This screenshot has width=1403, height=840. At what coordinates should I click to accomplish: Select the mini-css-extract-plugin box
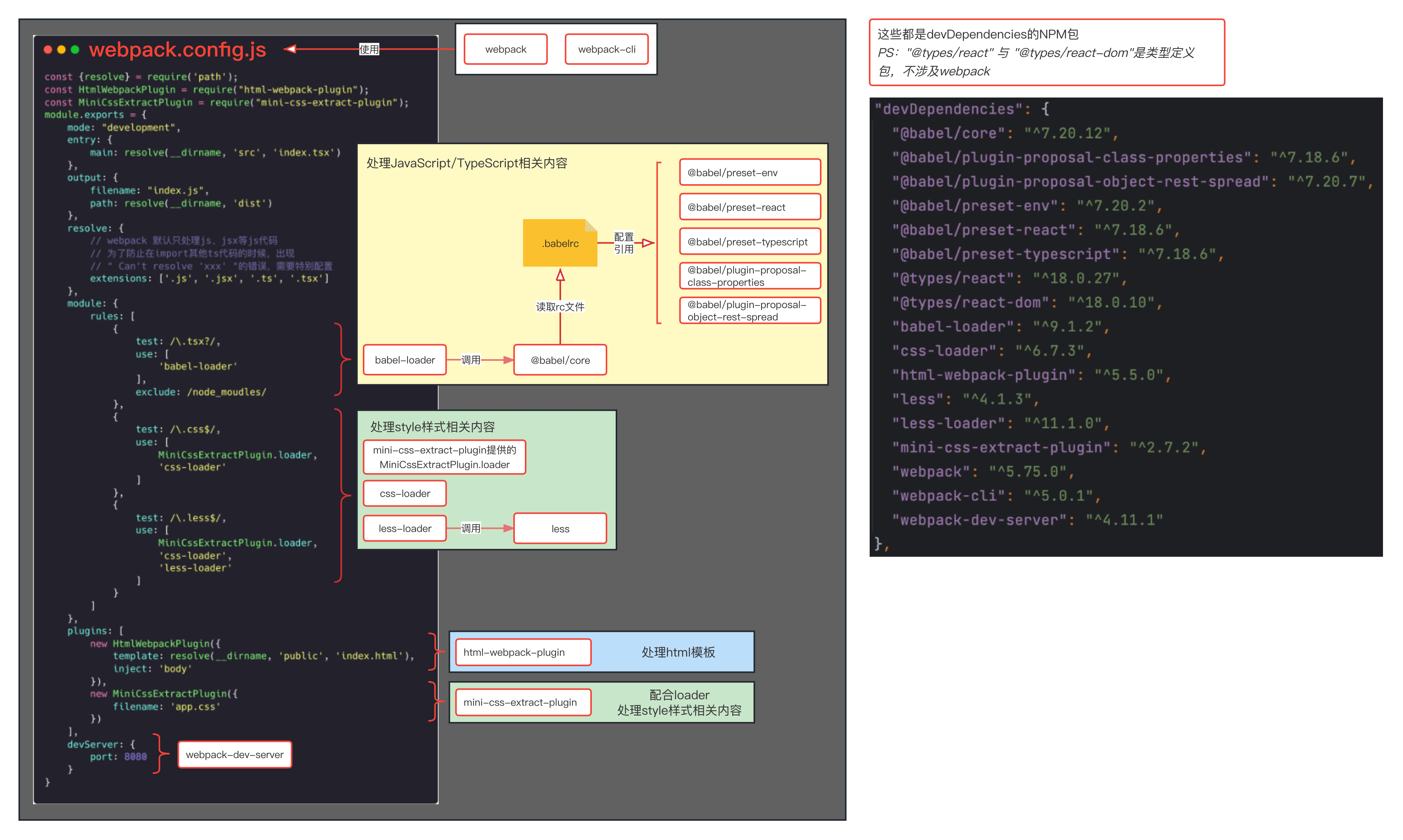coord(524,702)
